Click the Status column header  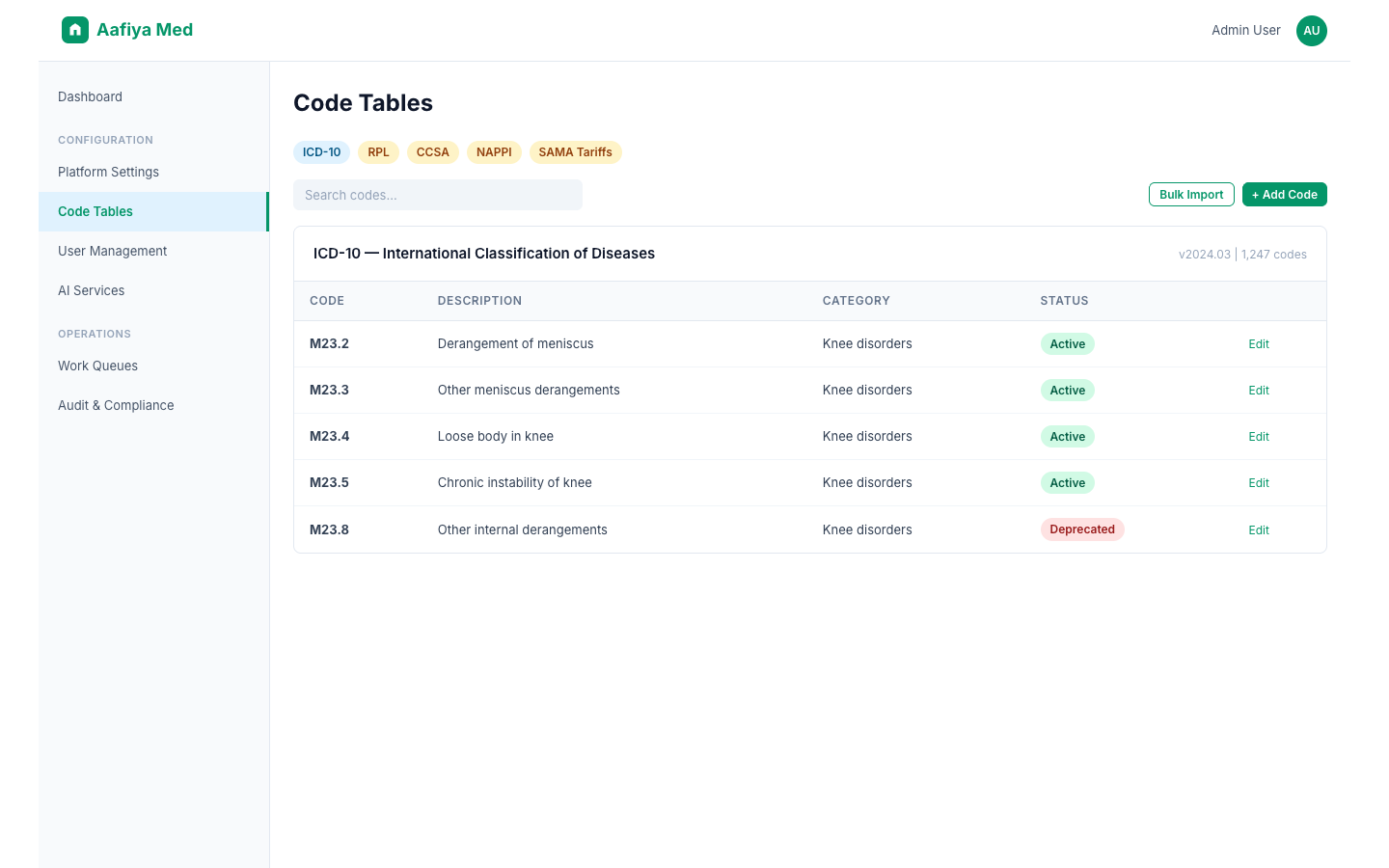tap(1064, 301)
